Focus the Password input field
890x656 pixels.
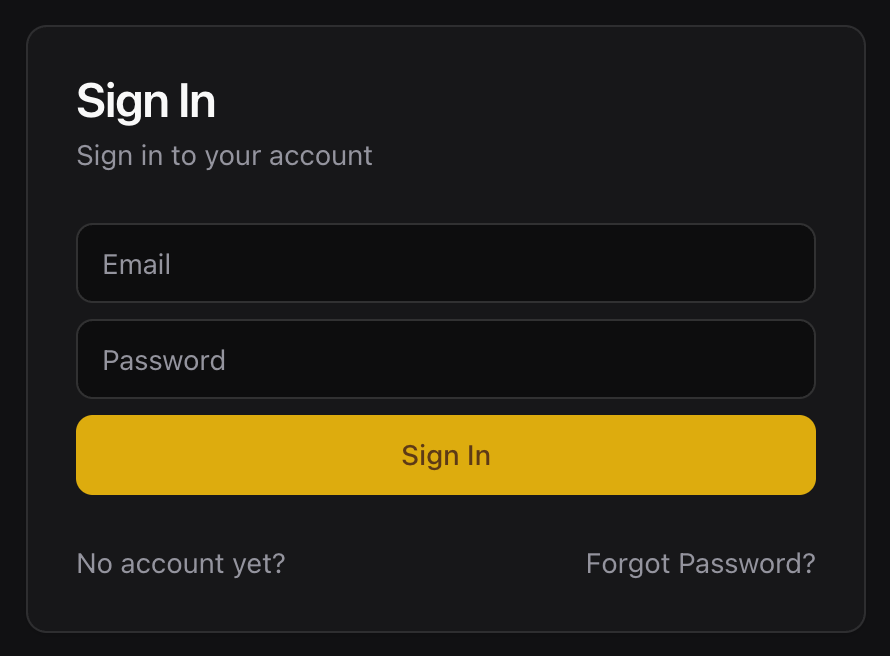click(445, 359)
